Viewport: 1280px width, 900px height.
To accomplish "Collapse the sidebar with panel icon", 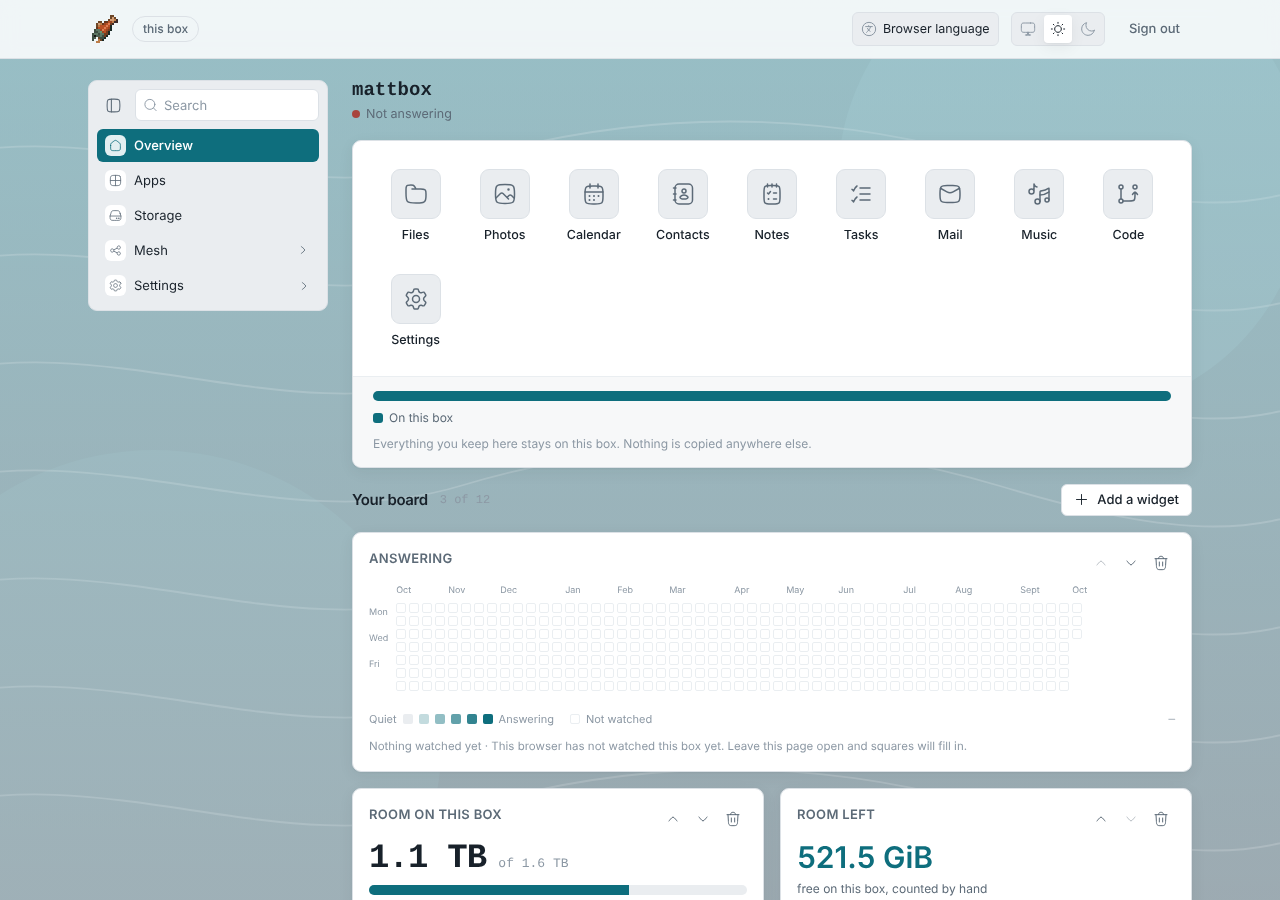I will coord(114,105).
